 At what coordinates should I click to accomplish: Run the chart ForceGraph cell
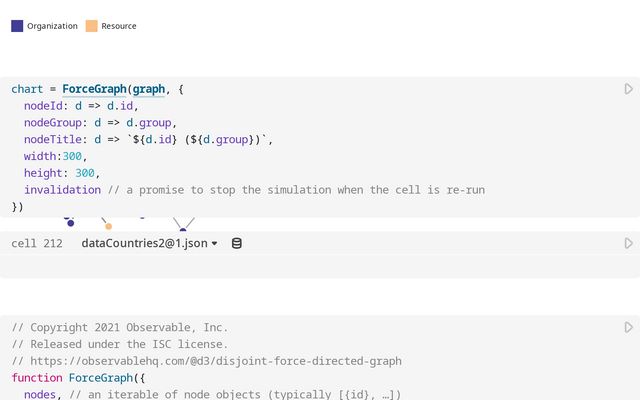point(629,89)
